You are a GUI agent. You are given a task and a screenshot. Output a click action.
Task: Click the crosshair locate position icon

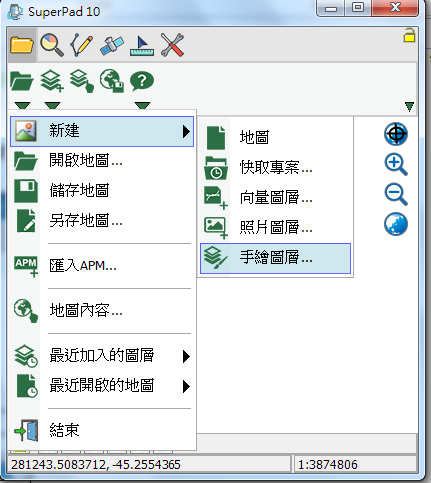tap(396, 134)
